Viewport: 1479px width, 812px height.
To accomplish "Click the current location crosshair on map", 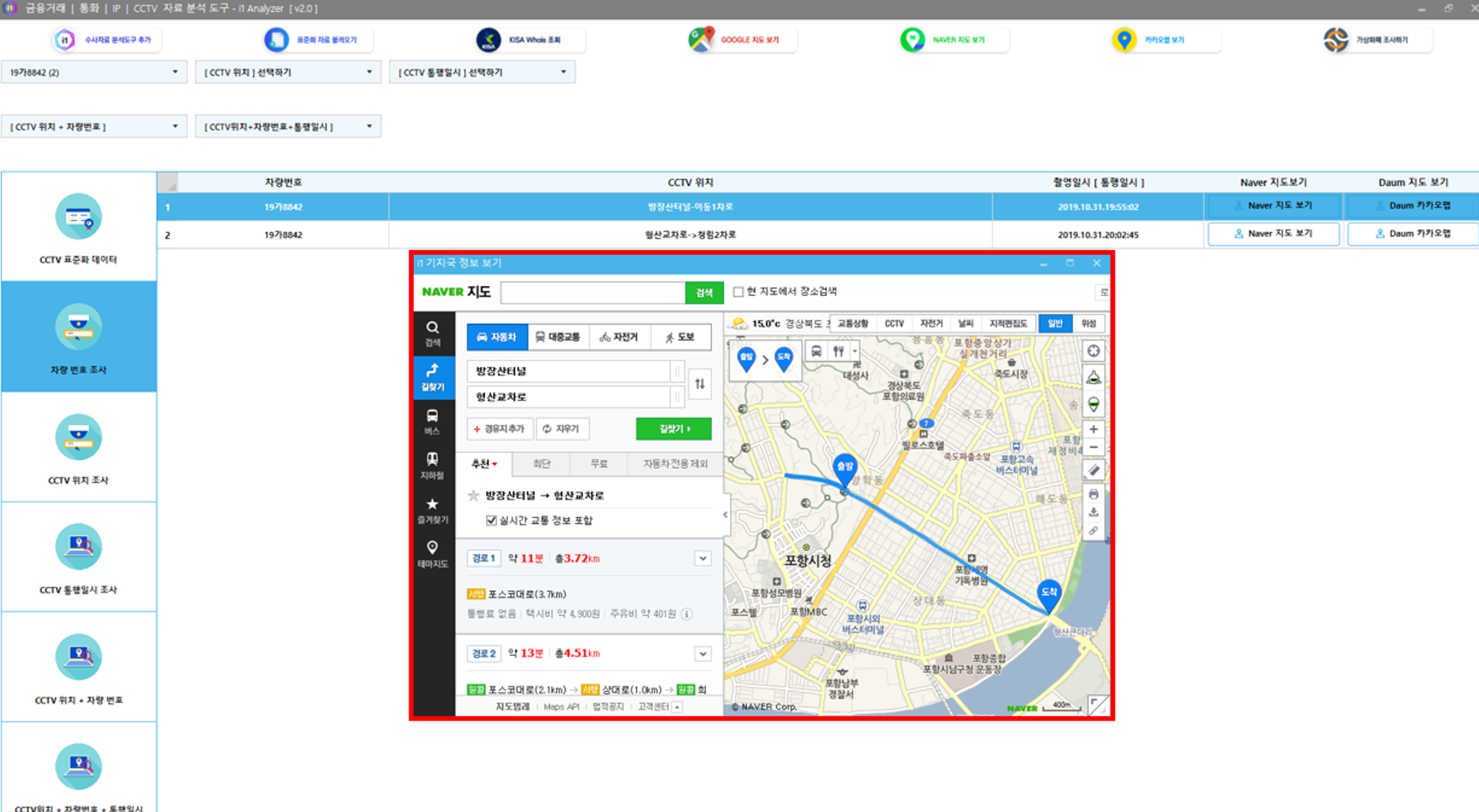I will 1093,350.
